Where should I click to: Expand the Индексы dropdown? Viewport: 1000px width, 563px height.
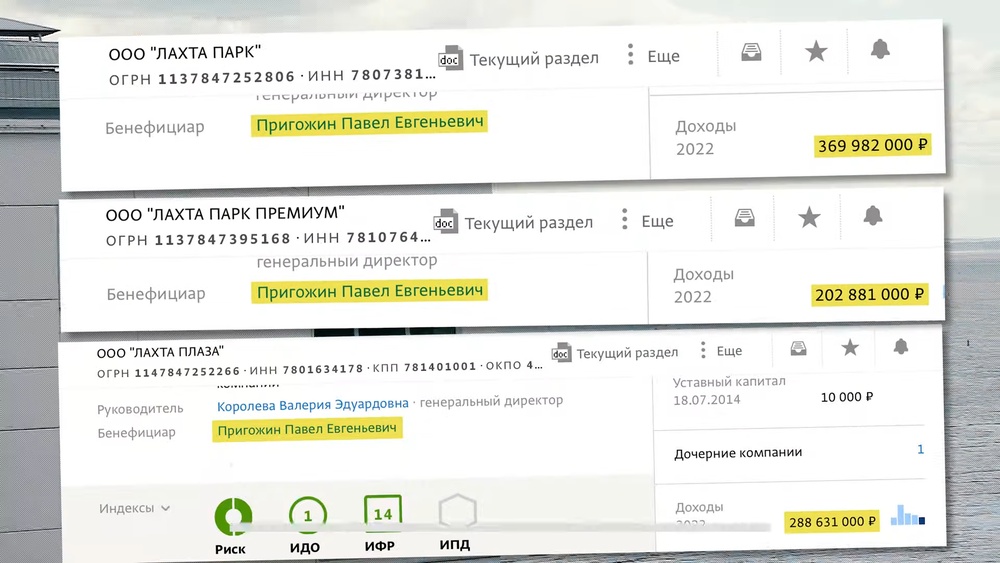(x=134, y=508)
